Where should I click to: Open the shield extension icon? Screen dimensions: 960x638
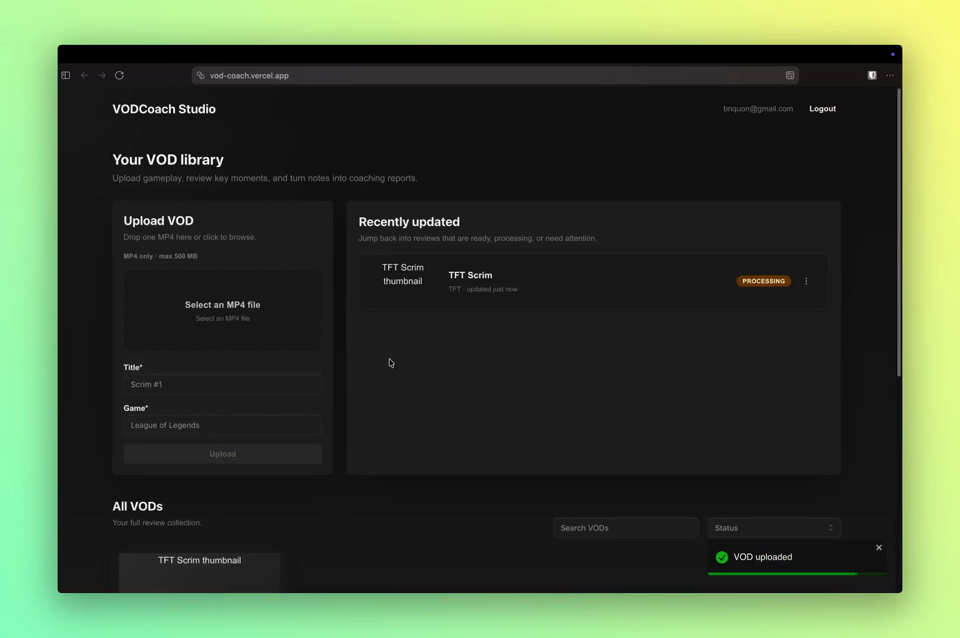coord(872,75)
